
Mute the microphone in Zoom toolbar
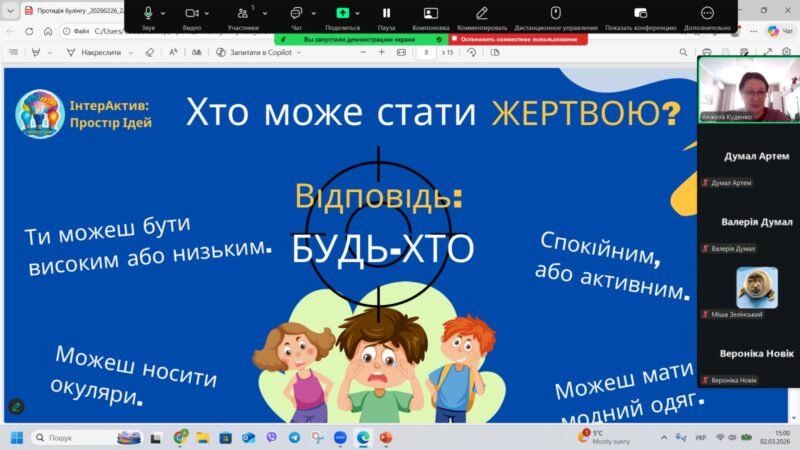148,13
